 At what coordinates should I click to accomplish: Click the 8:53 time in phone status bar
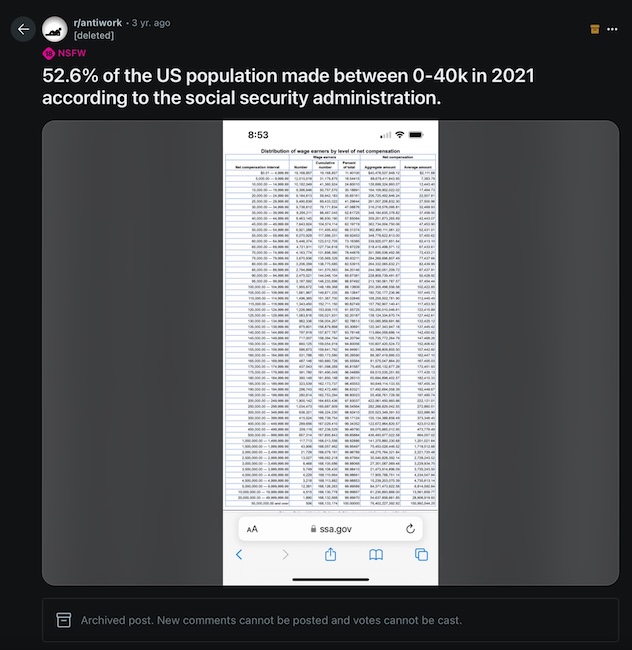point(259,135)
